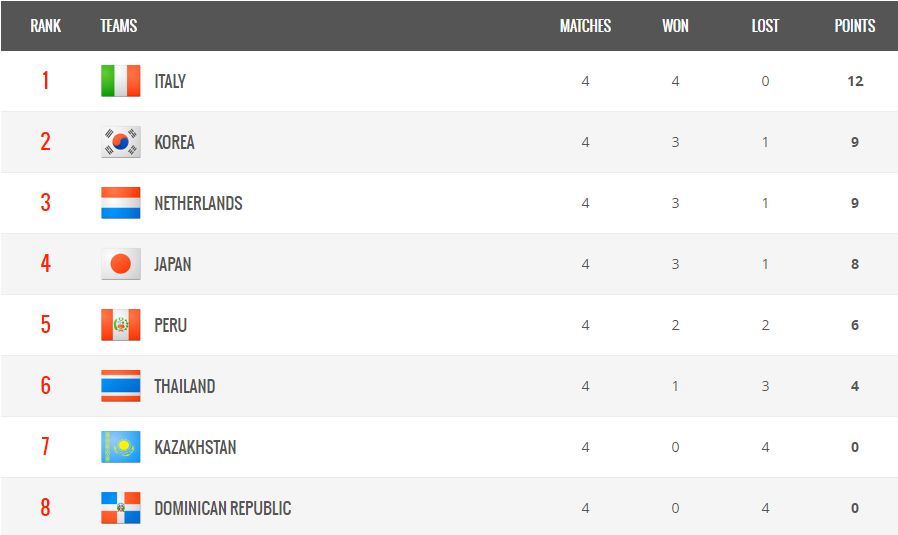Open the Dominican Republic team link

coord(222,508)
